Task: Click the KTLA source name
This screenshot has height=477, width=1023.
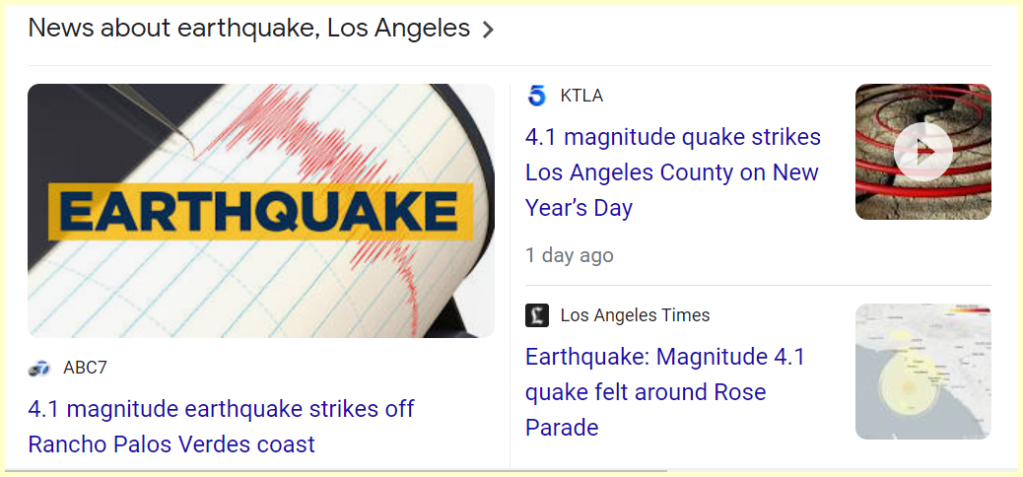Action: click(x=581, y=96)
